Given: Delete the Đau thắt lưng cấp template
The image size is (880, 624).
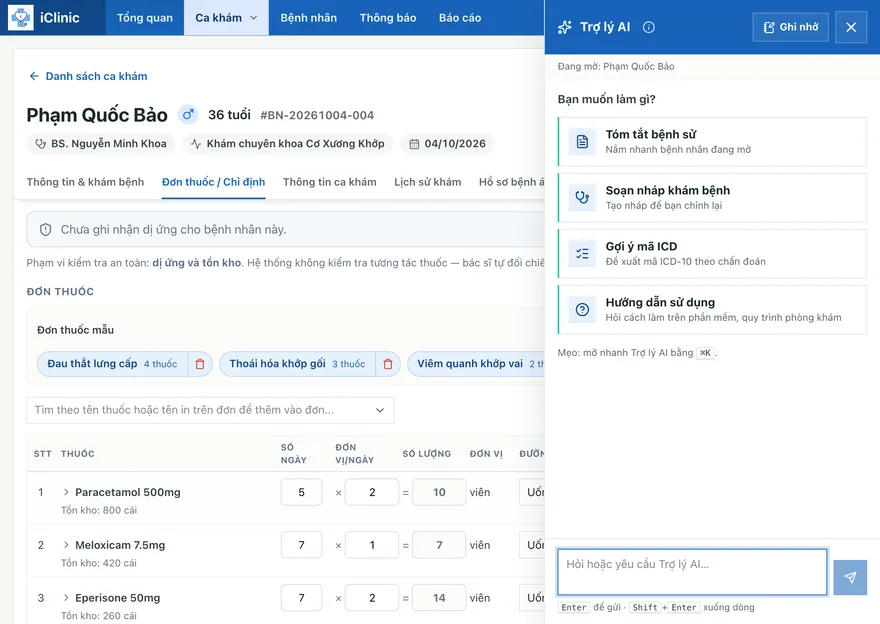Looking at the screenshot, I should point(200,364).
